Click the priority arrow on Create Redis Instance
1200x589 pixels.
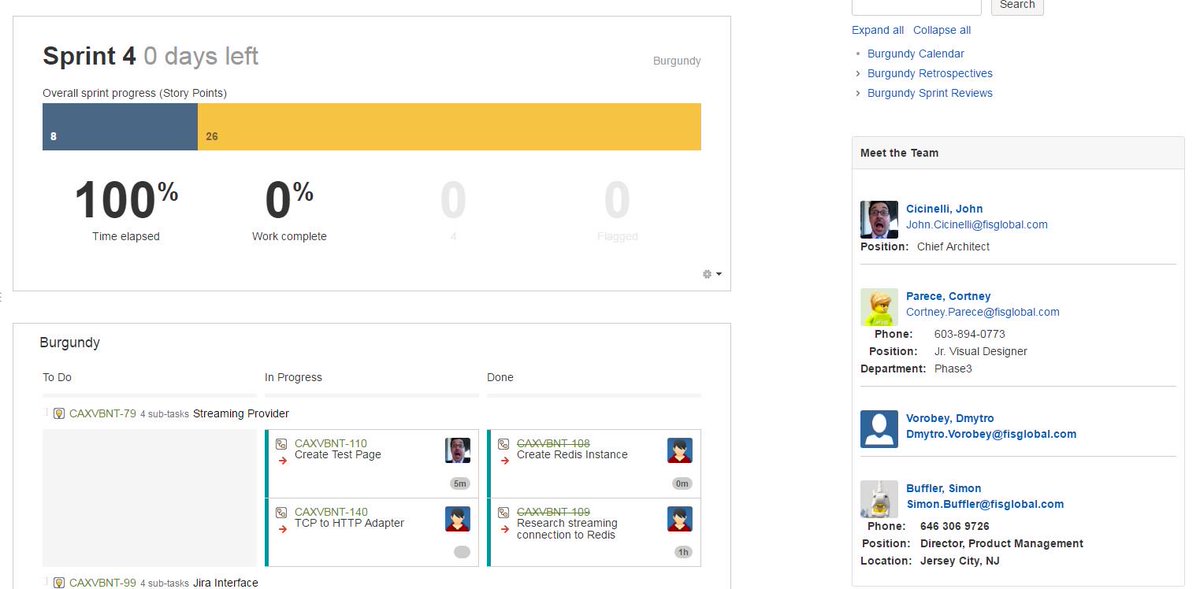click(505, 460)
